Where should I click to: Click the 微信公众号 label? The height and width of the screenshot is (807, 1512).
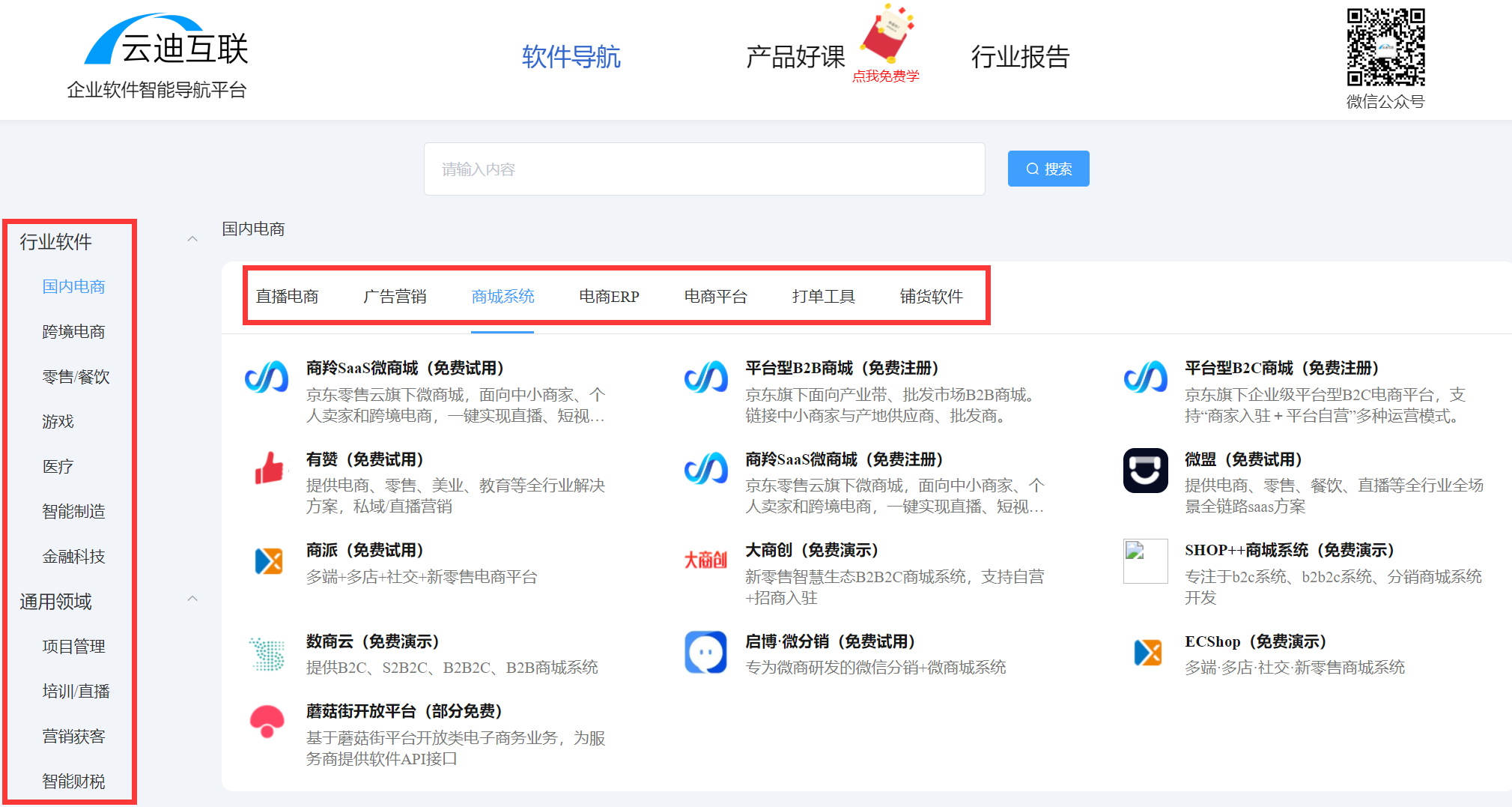coord(1385,101)
